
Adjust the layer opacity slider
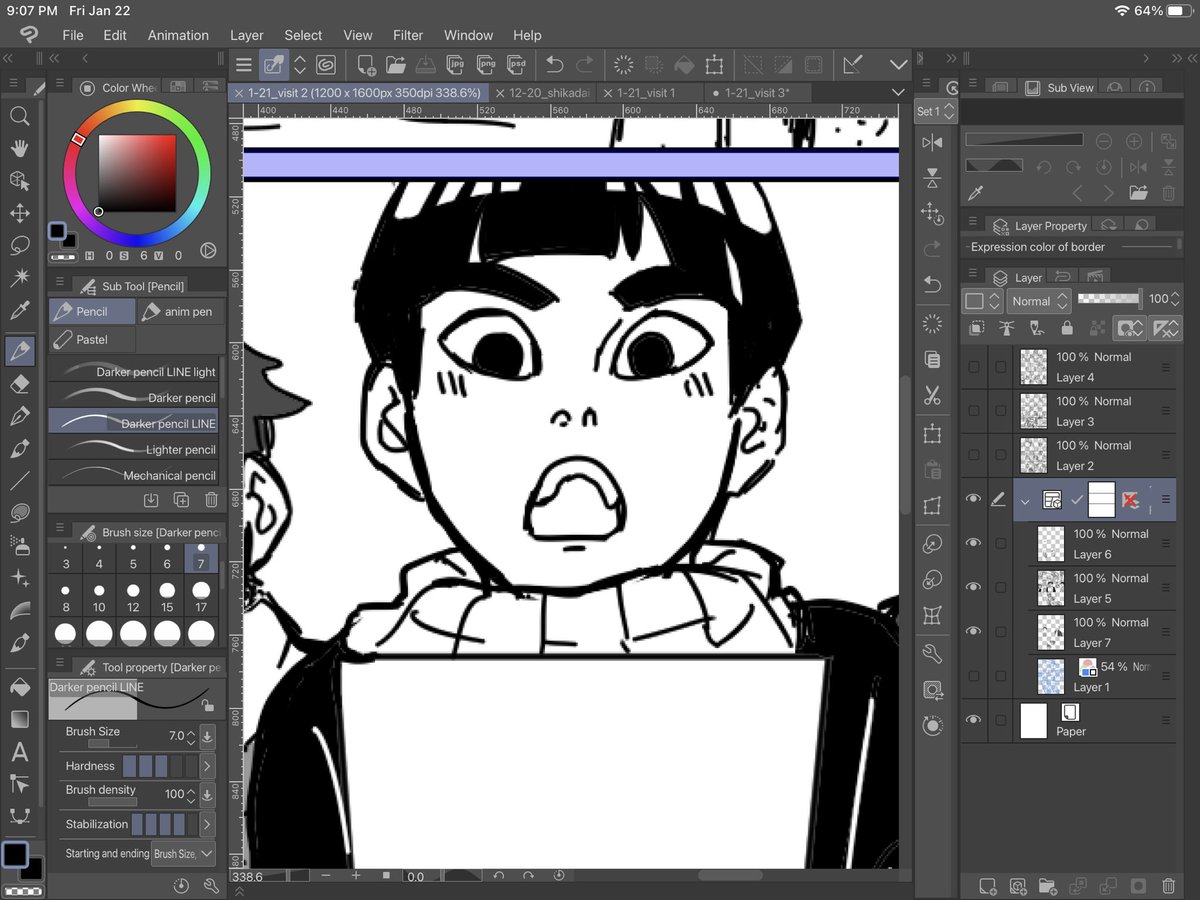point(1108,298)
